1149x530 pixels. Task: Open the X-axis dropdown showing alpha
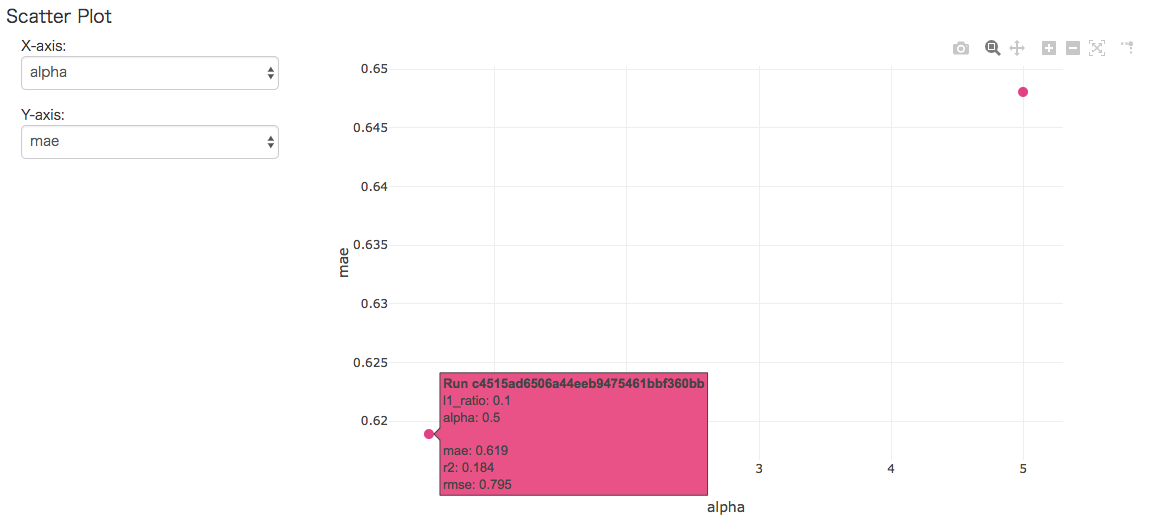pyautogui.click(x=150, y=73)
